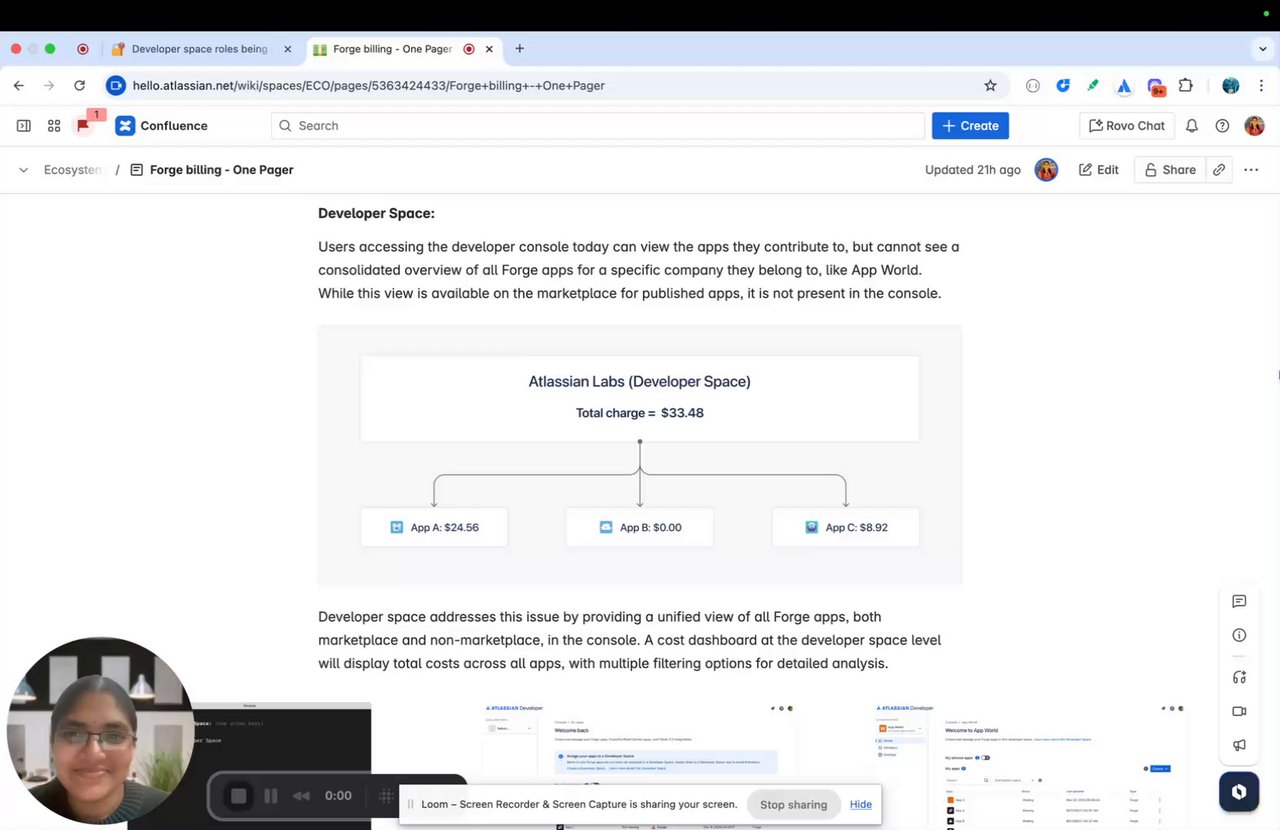Screen dimensions: 1280x830
Task: Open the green highlighter extension
Action: [1094, 86]
